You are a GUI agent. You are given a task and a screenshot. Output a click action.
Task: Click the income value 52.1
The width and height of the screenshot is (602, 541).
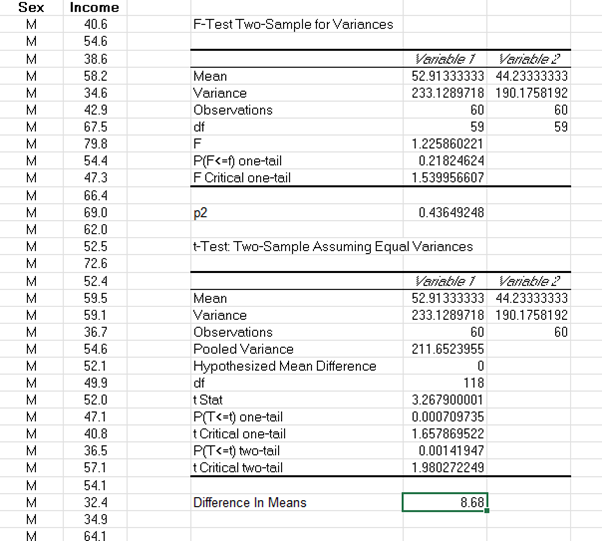coord(95,365)
